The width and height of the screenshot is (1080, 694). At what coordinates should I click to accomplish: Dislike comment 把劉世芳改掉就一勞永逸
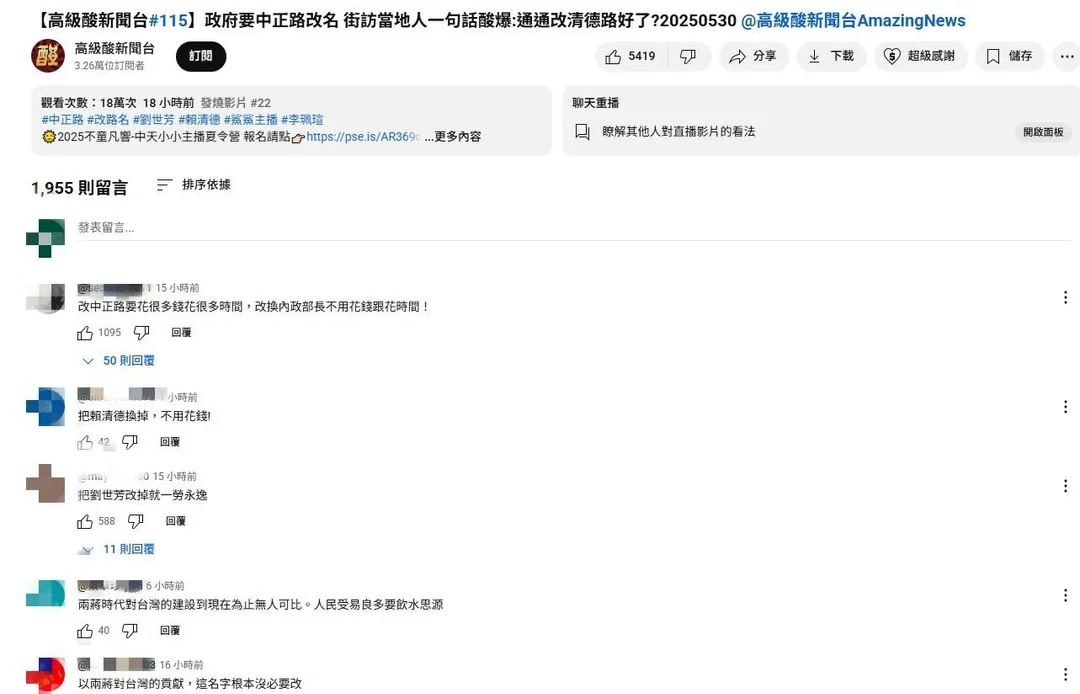pyautogui.click(x=136, y=522)
